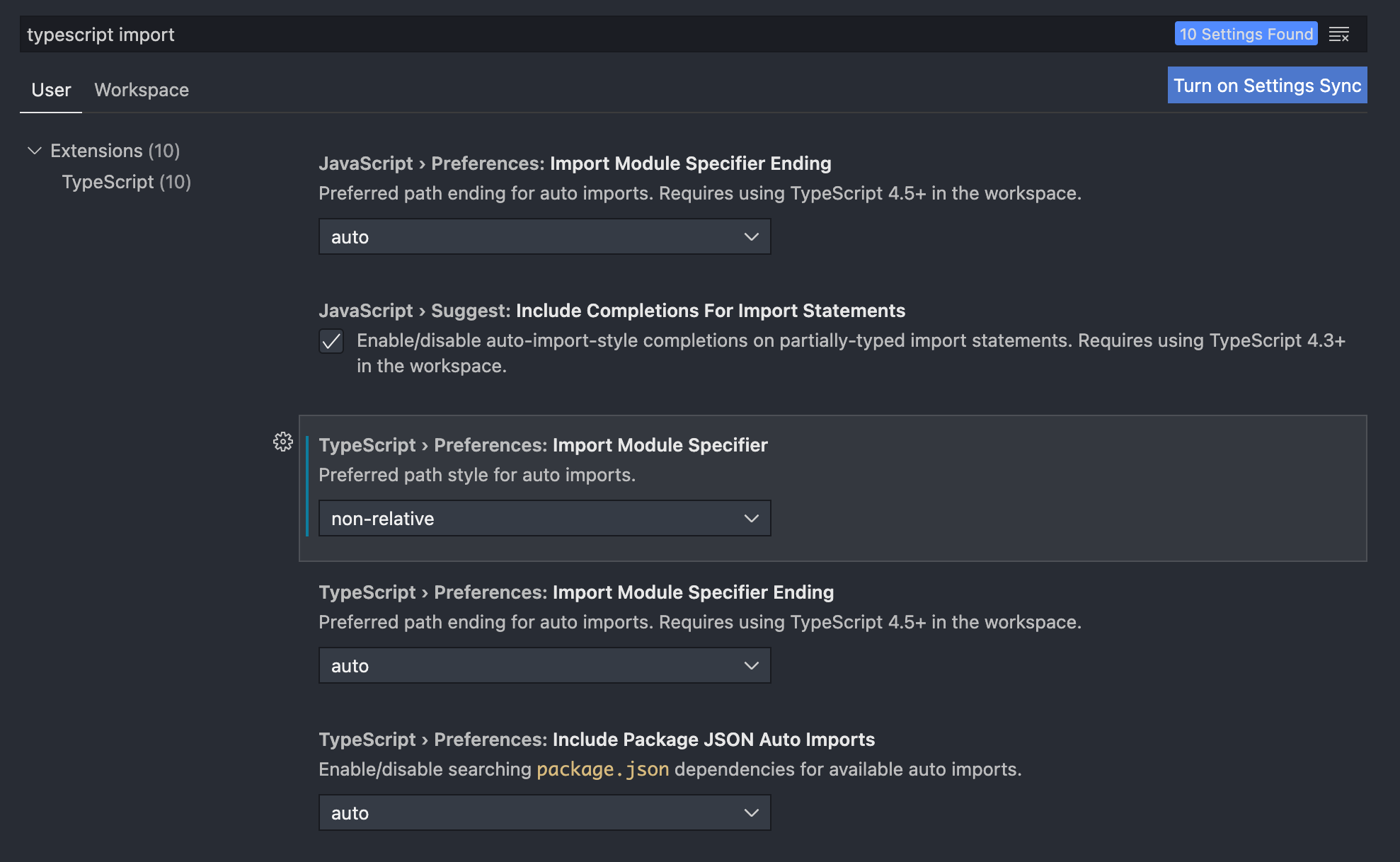Select Extensions (10) tree item
This screenshot has height=862, width=1400.
[x=115, y=151]
